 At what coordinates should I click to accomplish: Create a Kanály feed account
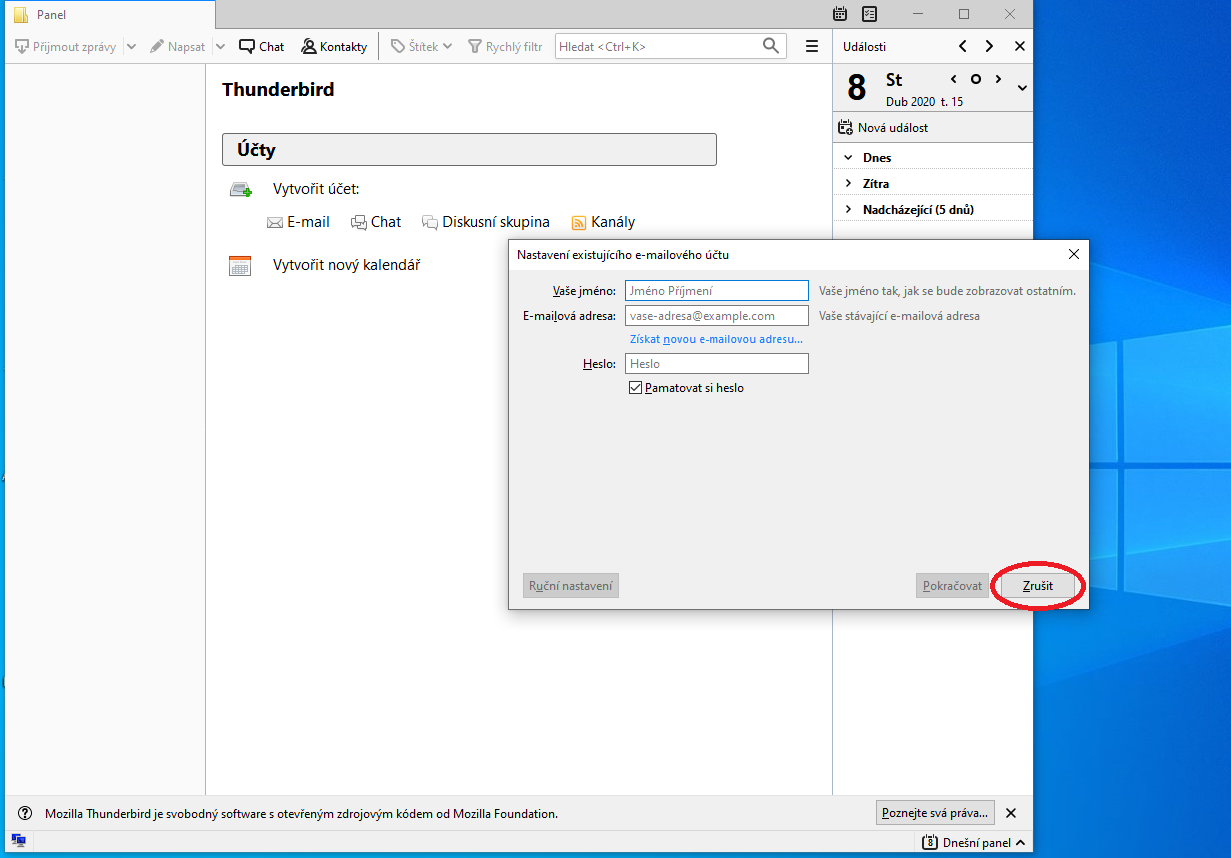(603, 223)
